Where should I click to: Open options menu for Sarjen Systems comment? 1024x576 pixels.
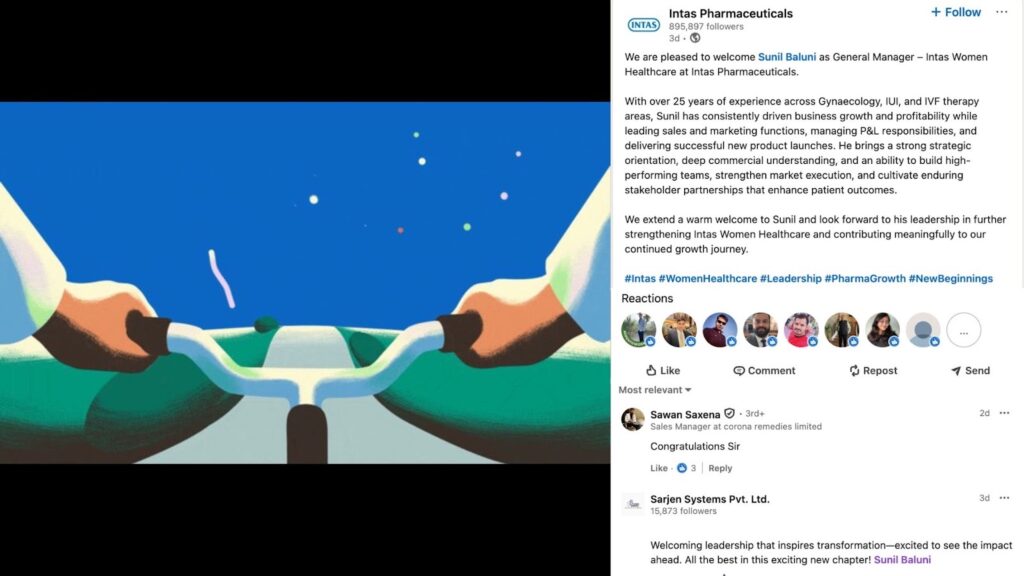1004,498
